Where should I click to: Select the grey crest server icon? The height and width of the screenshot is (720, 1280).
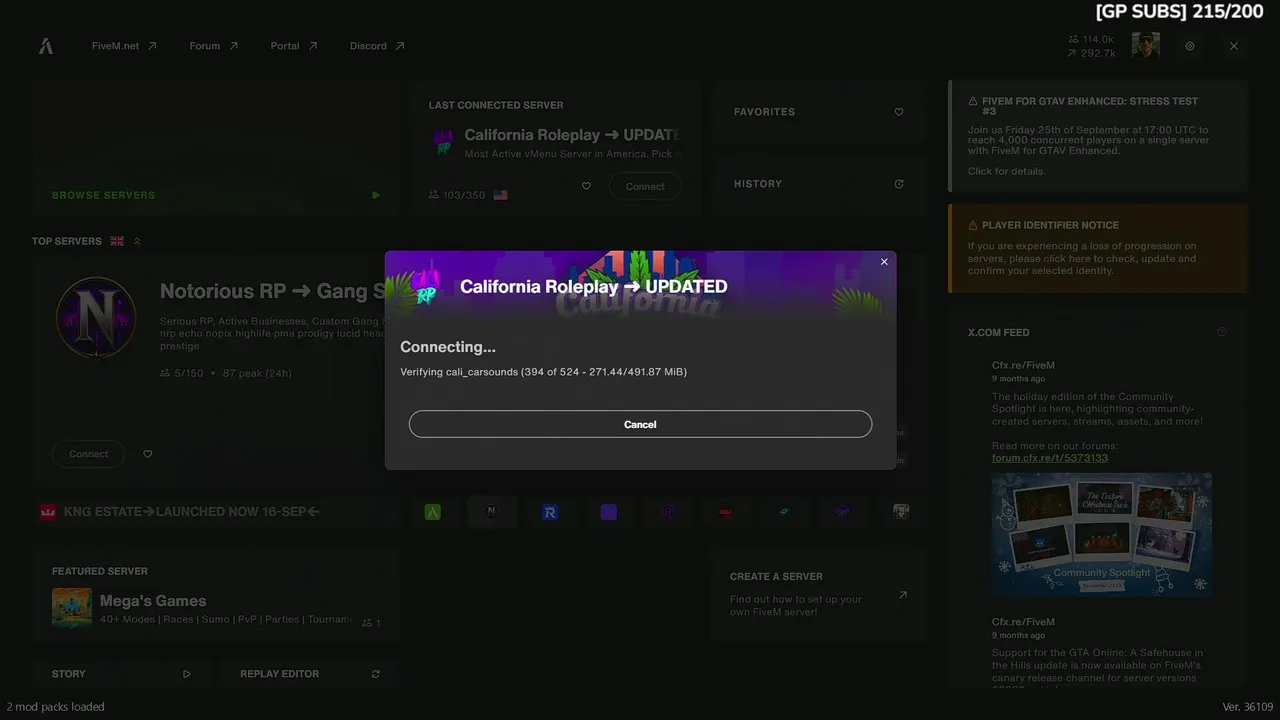coord(901,512)
